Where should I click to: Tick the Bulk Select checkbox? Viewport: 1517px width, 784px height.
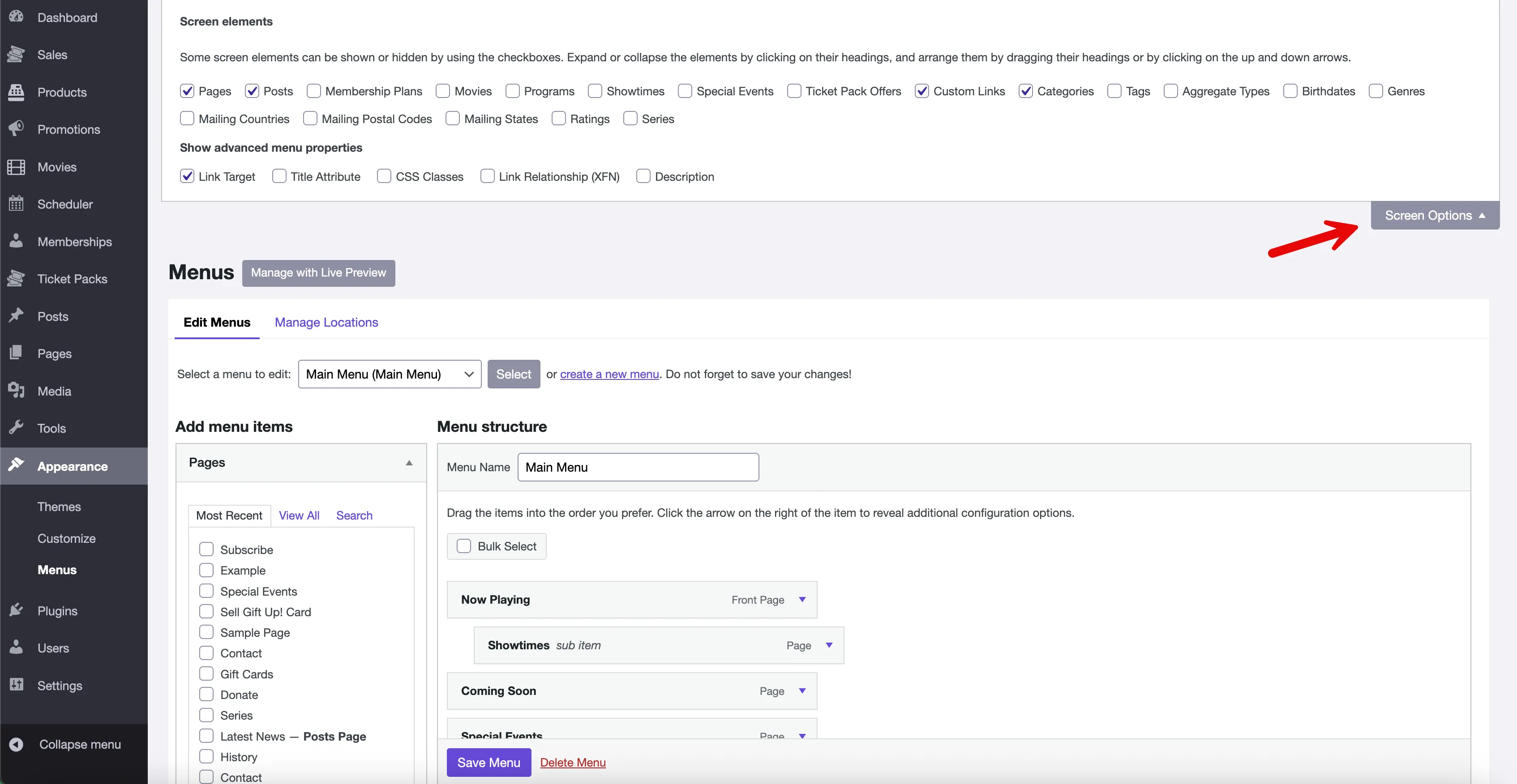464,545
